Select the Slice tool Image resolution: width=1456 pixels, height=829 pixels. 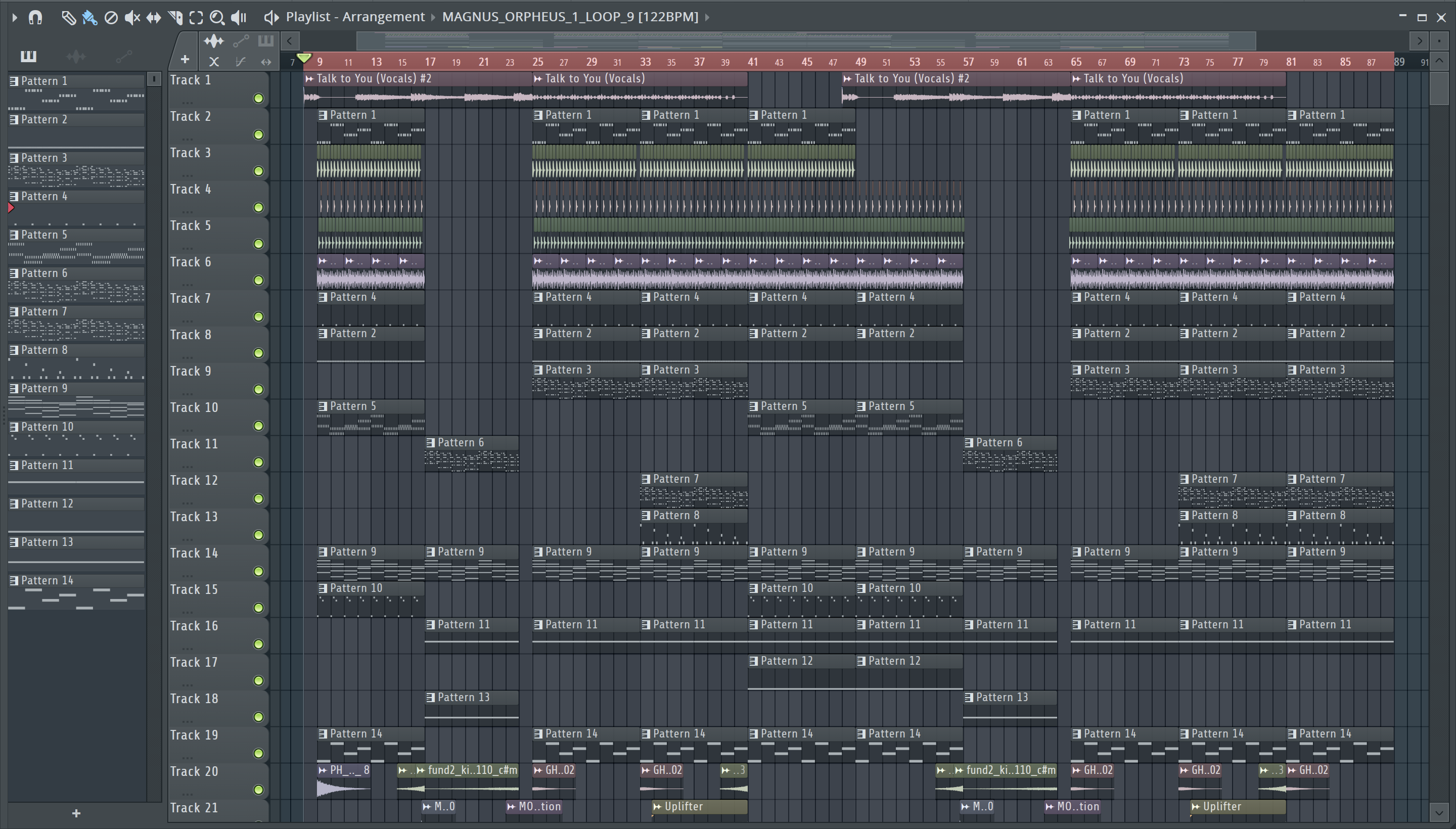coord(175,18)
